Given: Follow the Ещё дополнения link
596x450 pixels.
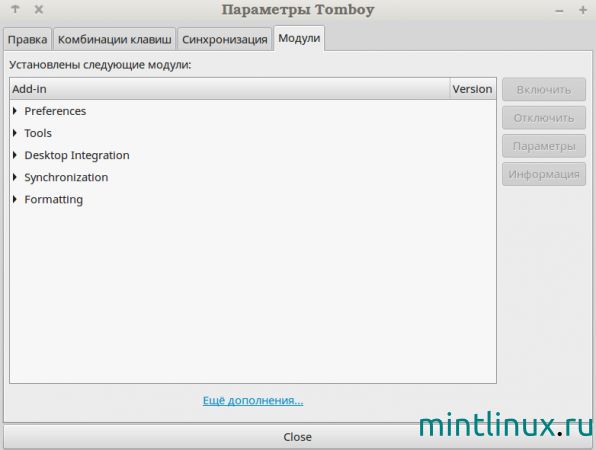Looking at the screenshot, I should pyautogui.click(x=253, y=400).
